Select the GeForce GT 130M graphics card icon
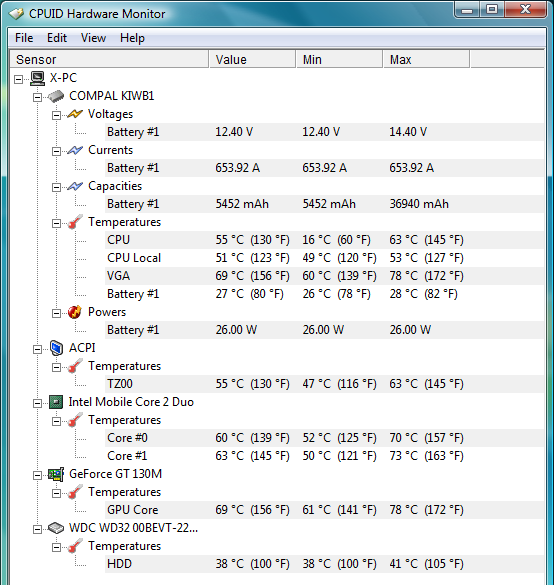Screen dimensions: 554x585 pyautogui.click(x=56, y=474)
